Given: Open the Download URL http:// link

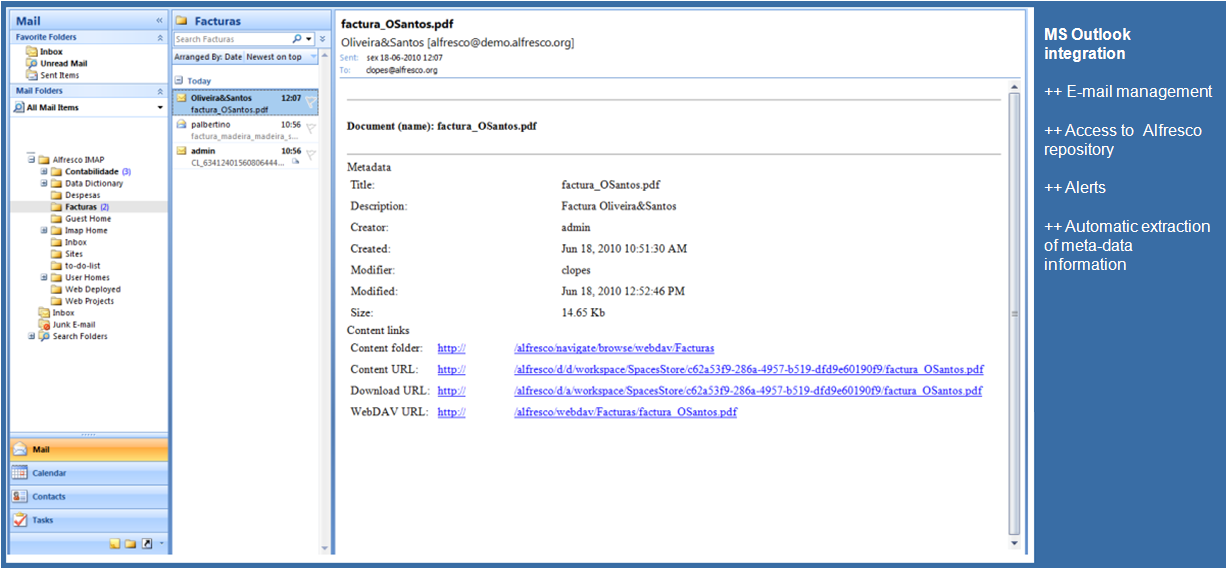Looking at the screenshot, I should (x=452, y=391).
